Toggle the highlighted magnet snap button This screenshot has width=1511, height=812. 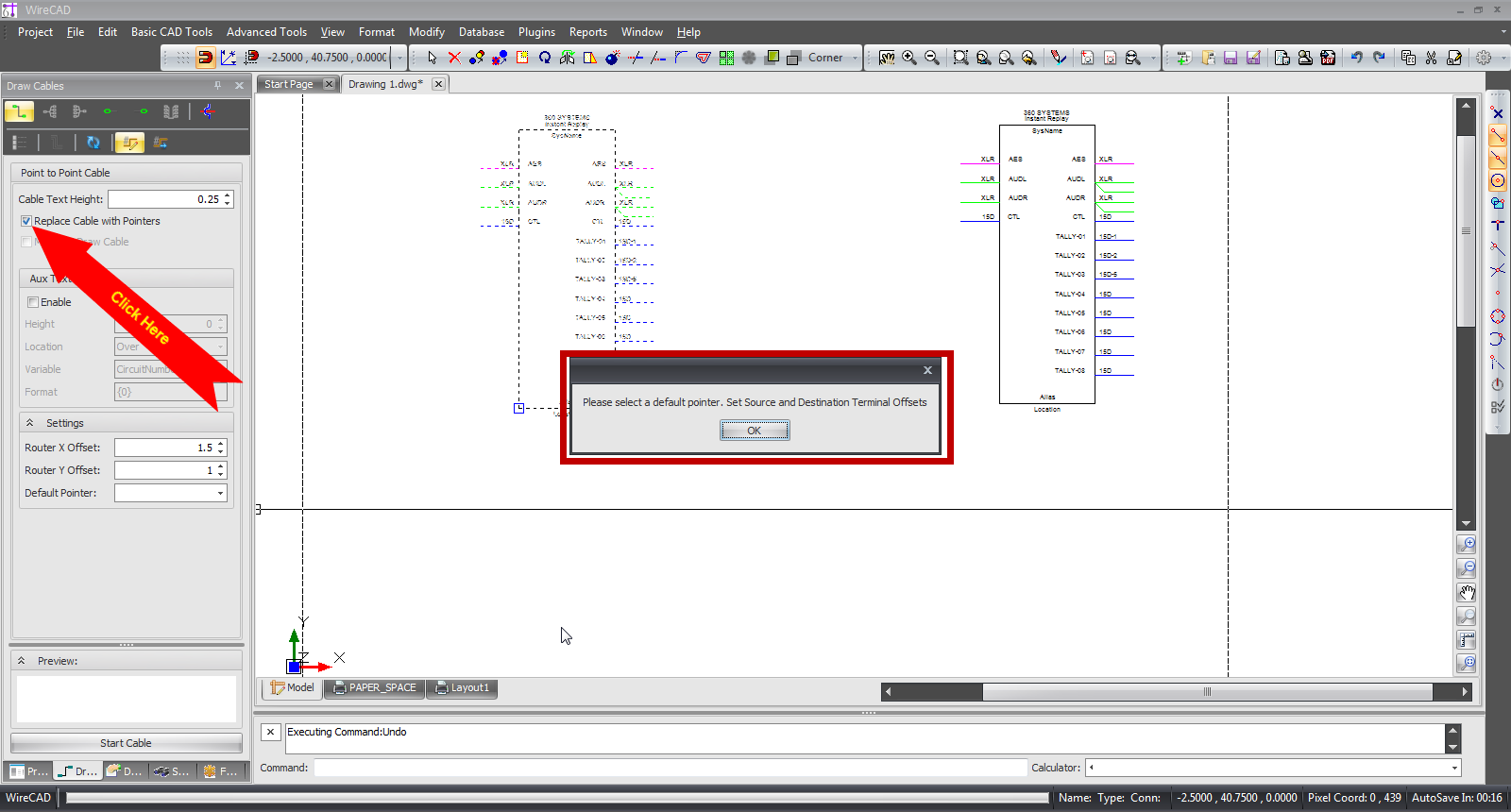(x=205, y=58)
